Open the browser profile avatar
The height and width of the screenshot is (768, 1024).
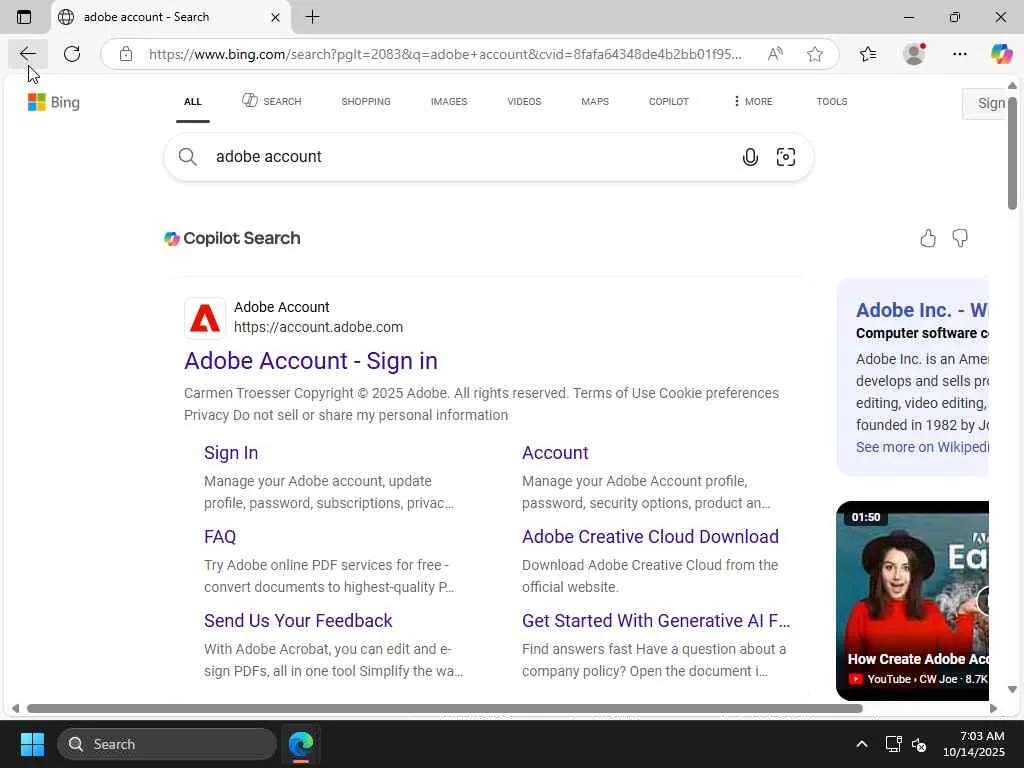click(x=914, y=54)
